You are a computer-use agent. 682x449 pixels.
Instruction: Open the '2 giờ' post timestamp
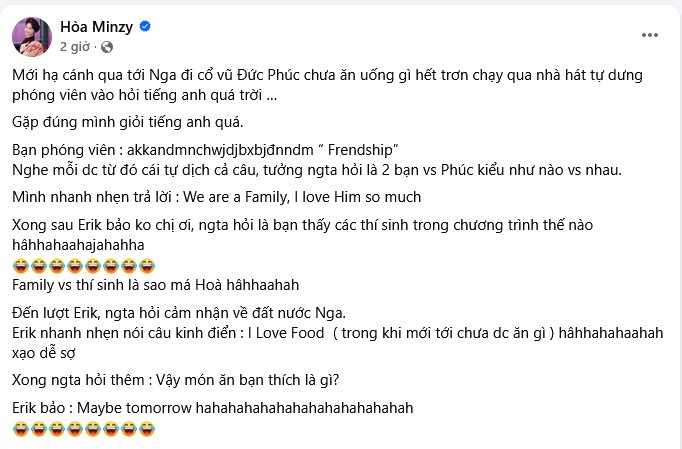pyautogui.click(x=76, y=46)
